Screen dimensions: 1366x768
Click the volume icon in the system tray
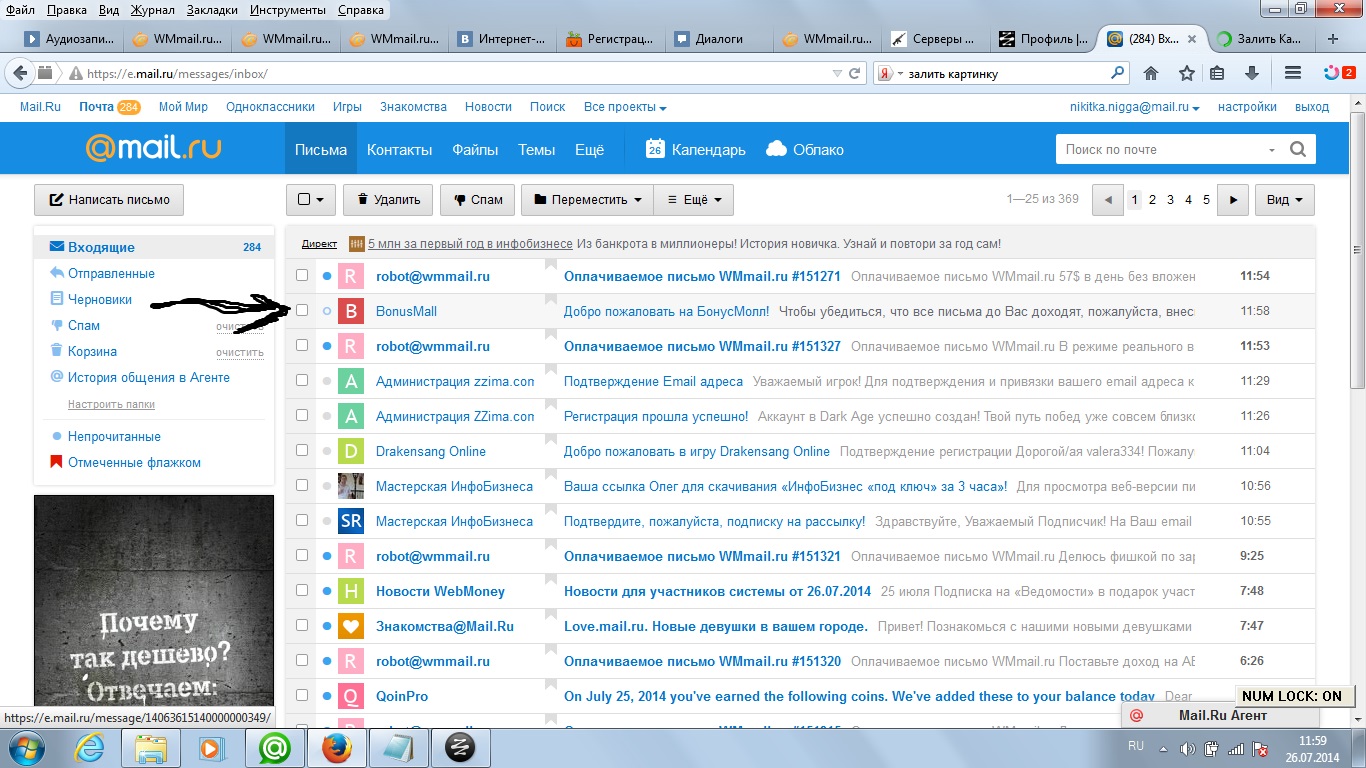1187,748
